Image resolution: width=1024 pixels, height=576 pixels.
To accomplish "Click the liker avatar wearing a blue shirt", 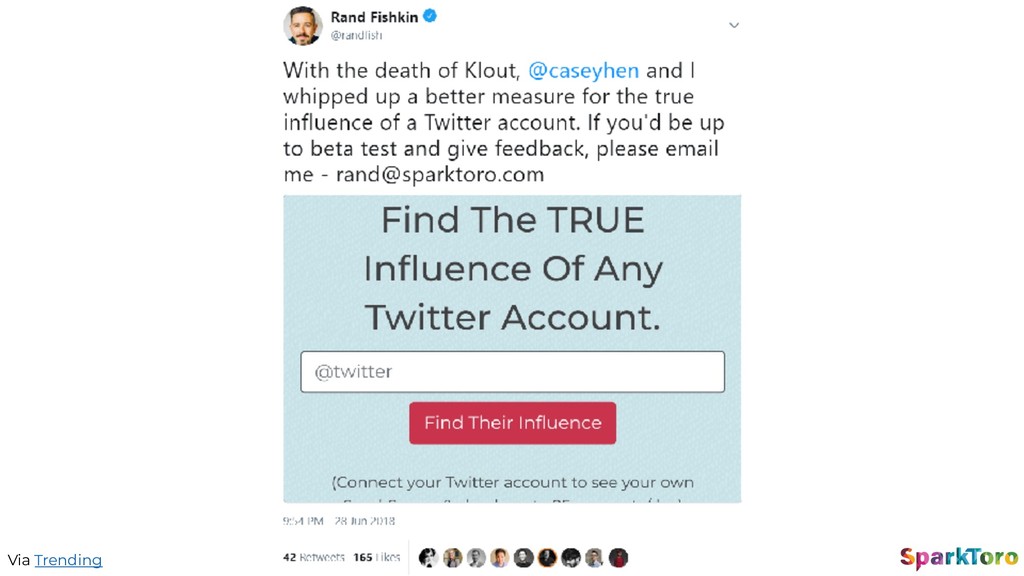I will tap(500, 557).
